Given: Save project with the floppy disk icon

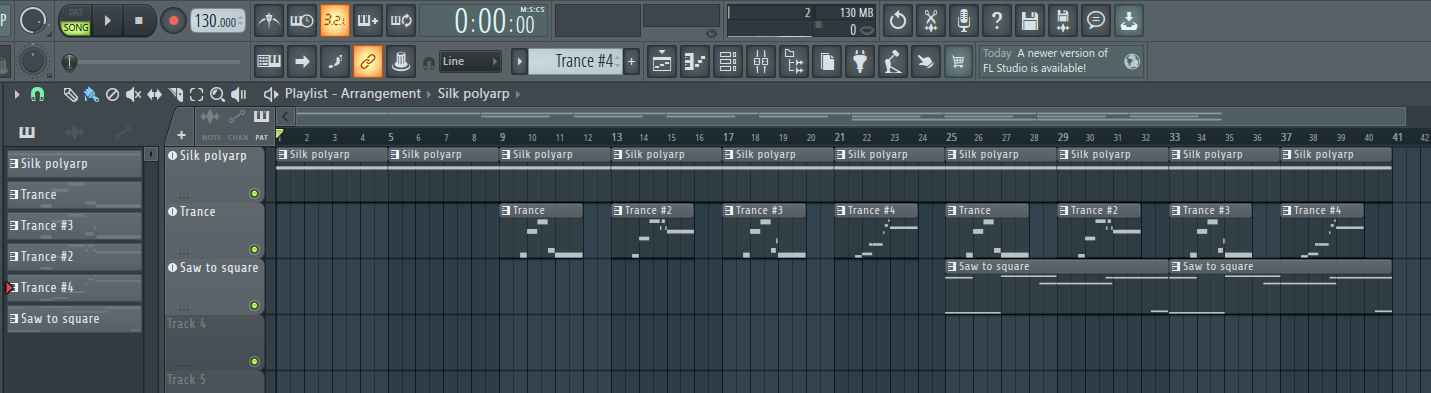Looking at the screenshot, I should tap(1029, 19).
